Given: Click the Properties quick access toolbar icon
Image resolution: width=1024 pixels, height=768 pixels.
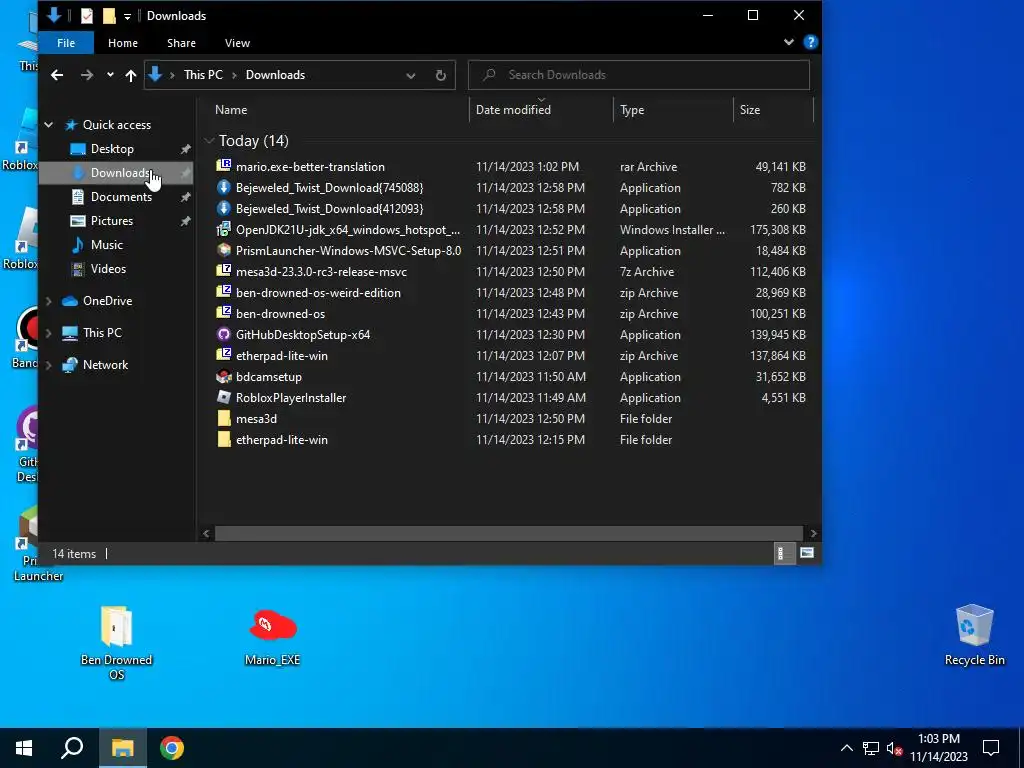Looking at the screenshot, I should click(87, 16).
